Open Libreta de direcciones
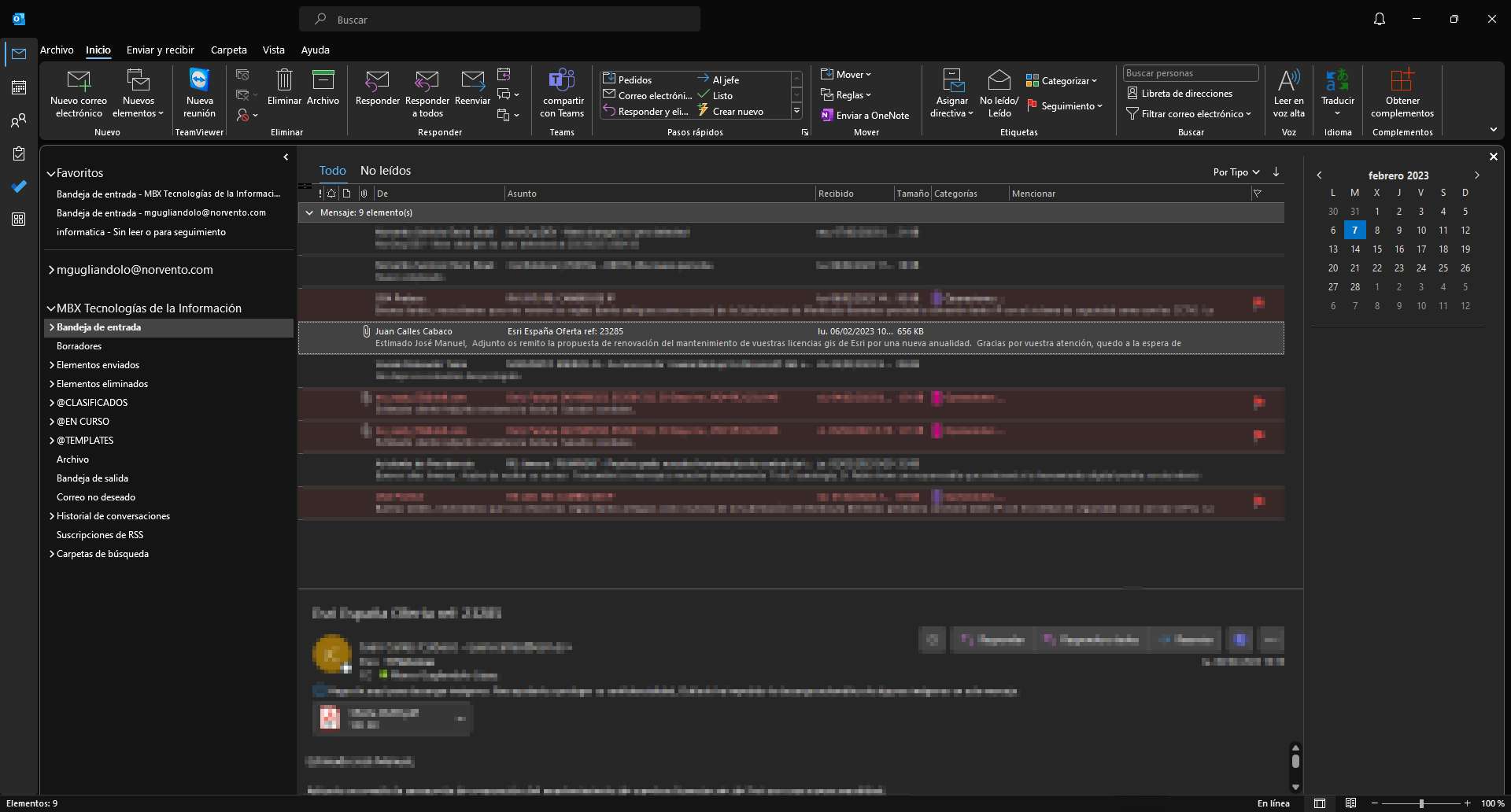The width and height of the screenshot is (1511, 812). click(1180, 93)
